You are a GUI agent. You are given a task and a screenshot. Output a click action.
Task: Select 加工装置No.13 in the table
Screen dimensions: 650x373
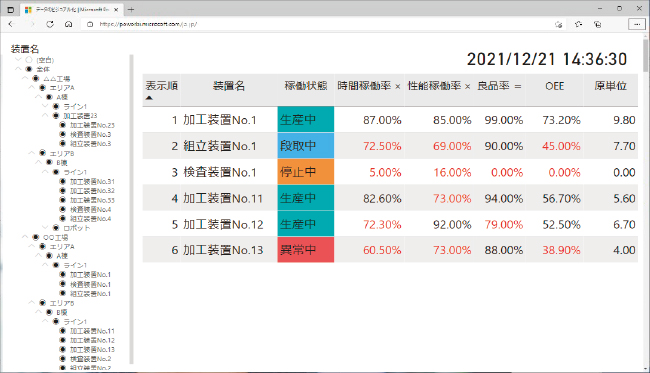point(223,250)
